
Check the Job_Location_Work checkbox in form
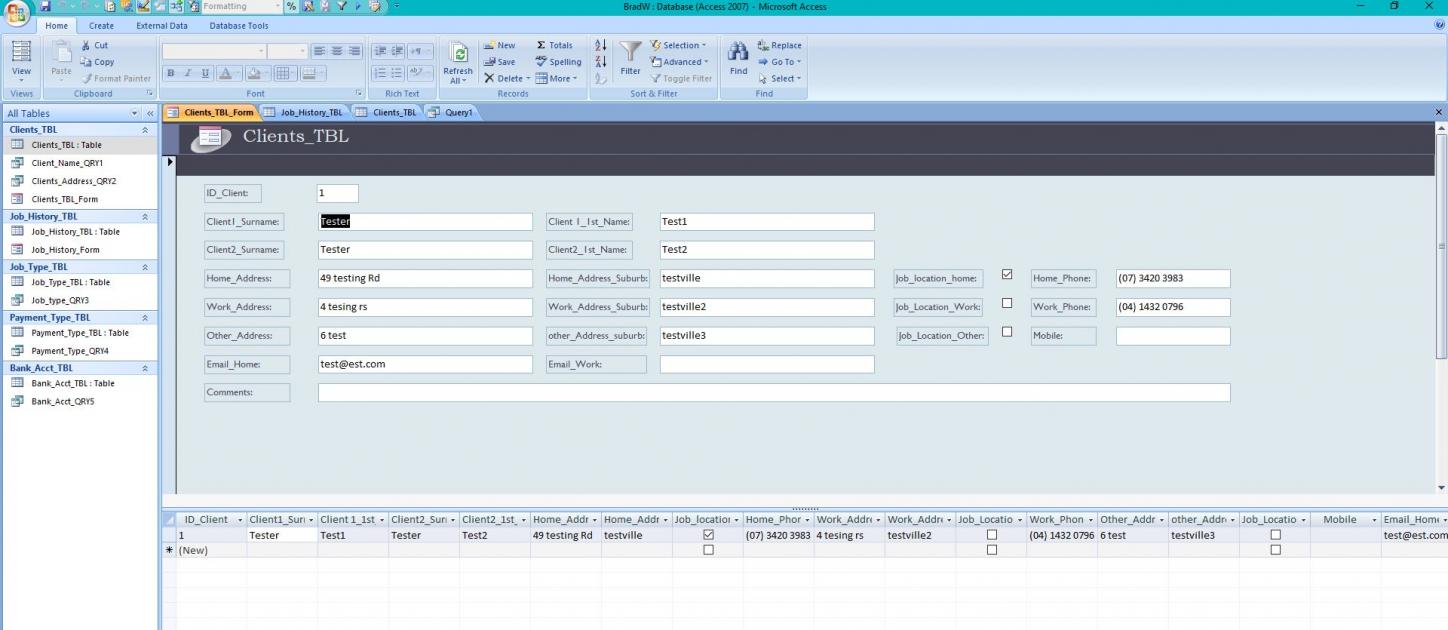(1007, 304)
